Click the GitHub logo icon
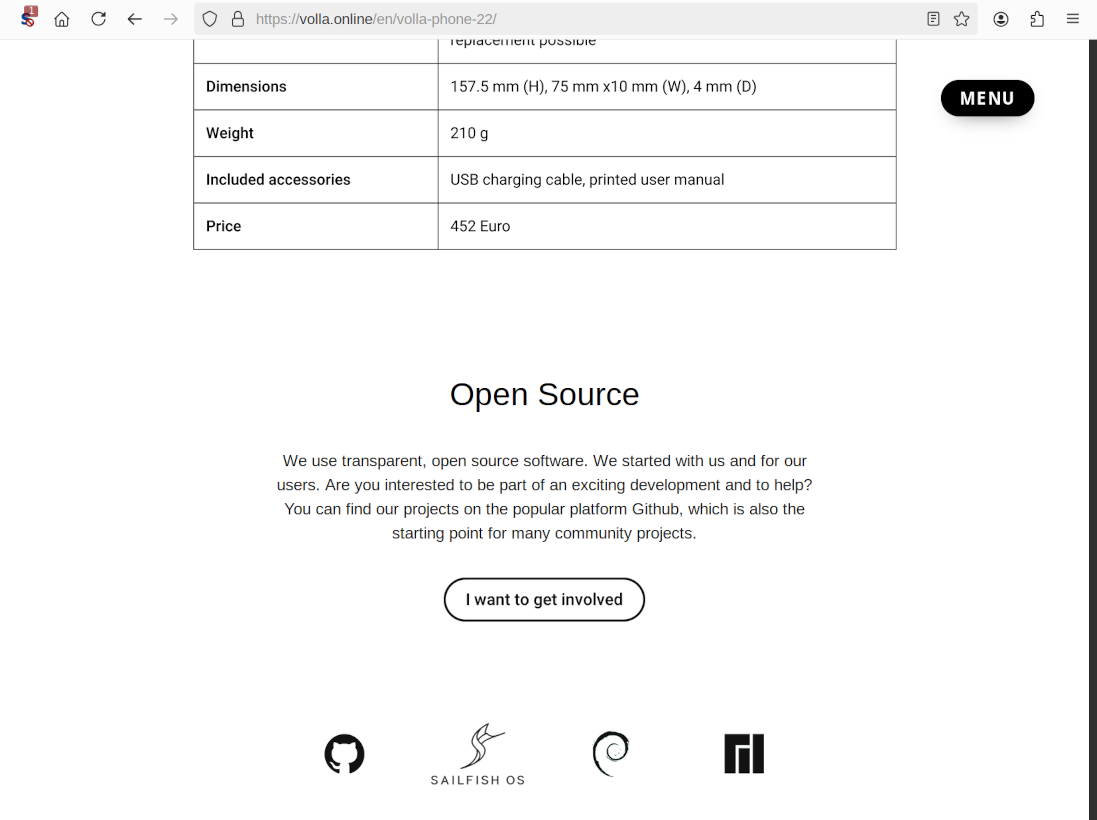 click(344, 754)
